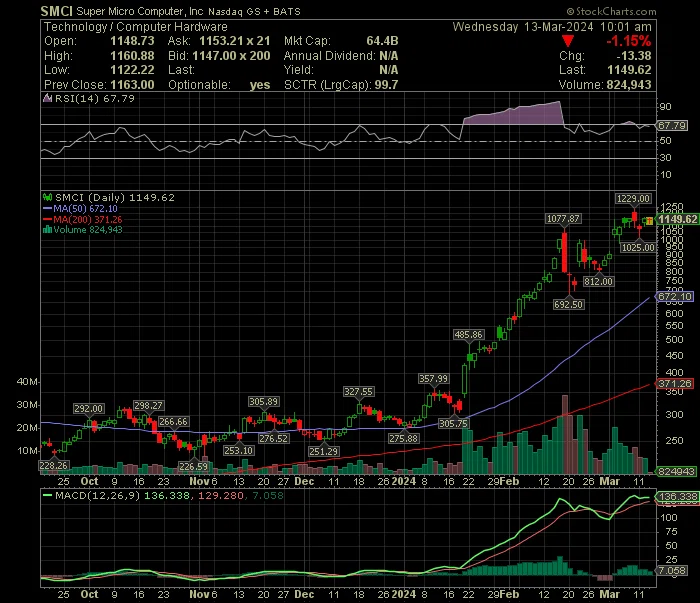The image size is (700, 603).
Task: Click the 275.88 low price annotation
Action: pos(403,439)
